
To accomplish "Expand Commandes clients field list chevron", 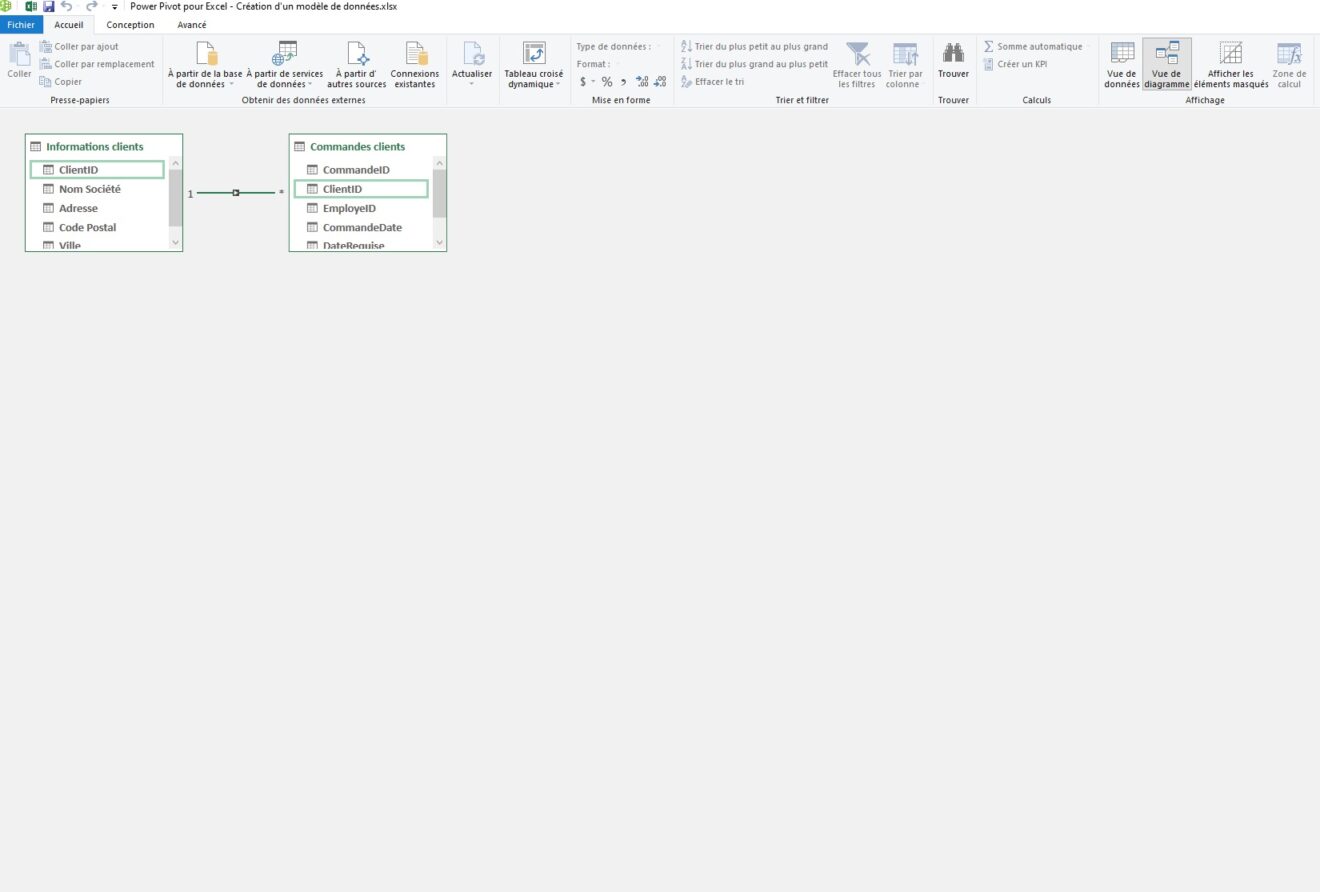I will [439, 242].
